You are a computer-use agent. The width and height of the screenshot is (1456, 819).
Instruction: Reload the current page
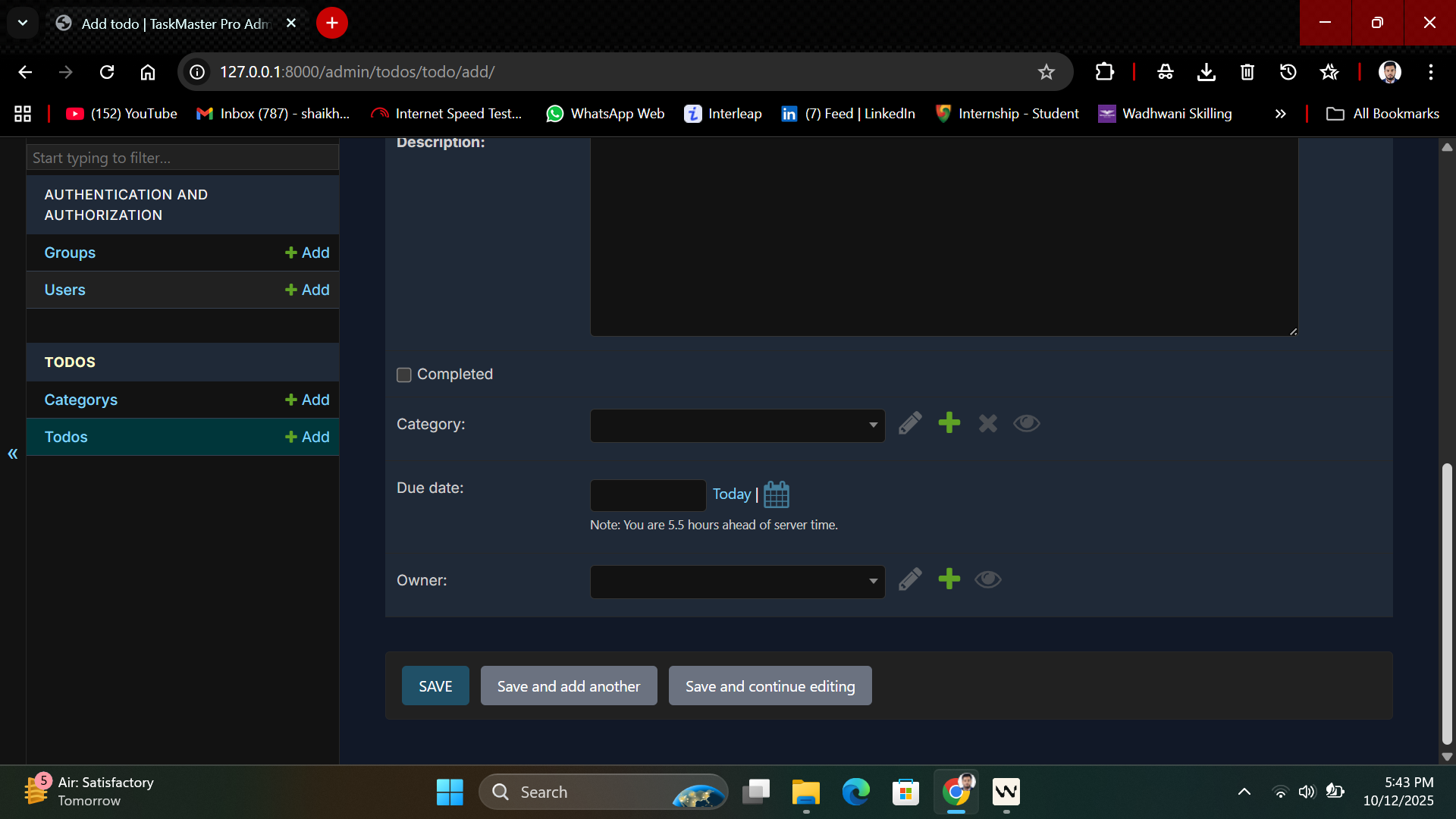tap(107, 72)
